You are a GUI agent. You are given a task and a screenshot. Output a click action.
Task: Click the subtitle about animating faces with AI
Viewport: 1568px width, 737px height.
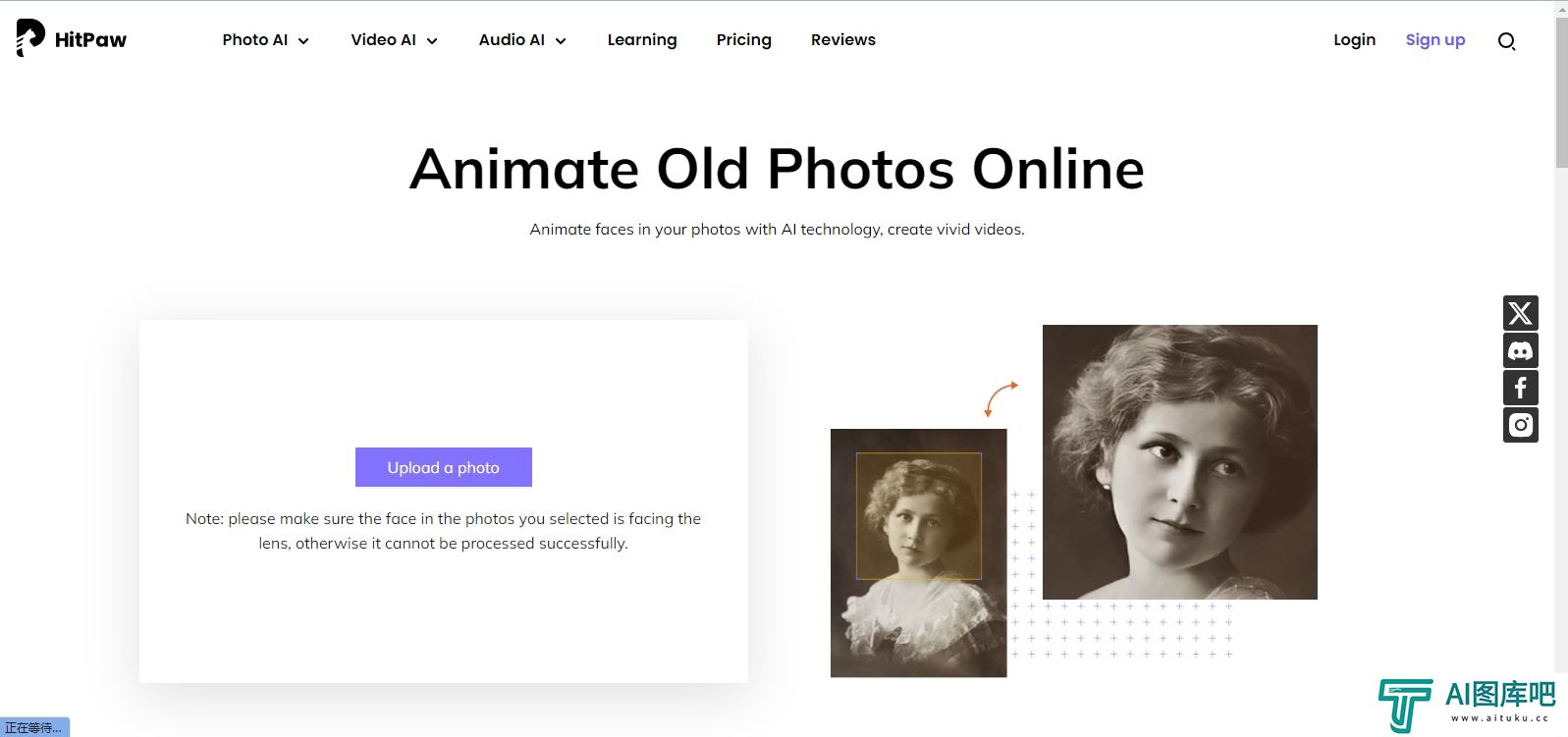(777, 230)
